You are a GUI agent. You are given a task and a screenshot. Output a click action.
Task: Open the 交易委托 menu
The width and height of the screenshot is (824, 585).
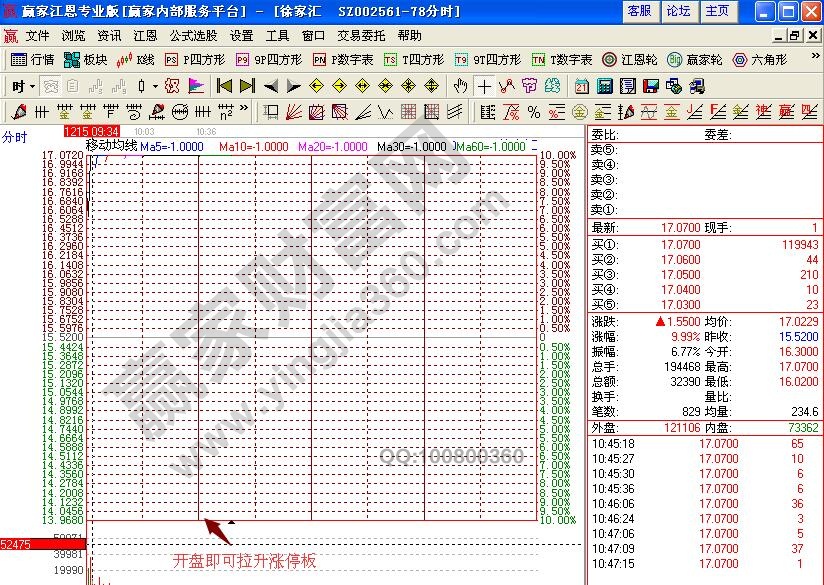point(361,35)
